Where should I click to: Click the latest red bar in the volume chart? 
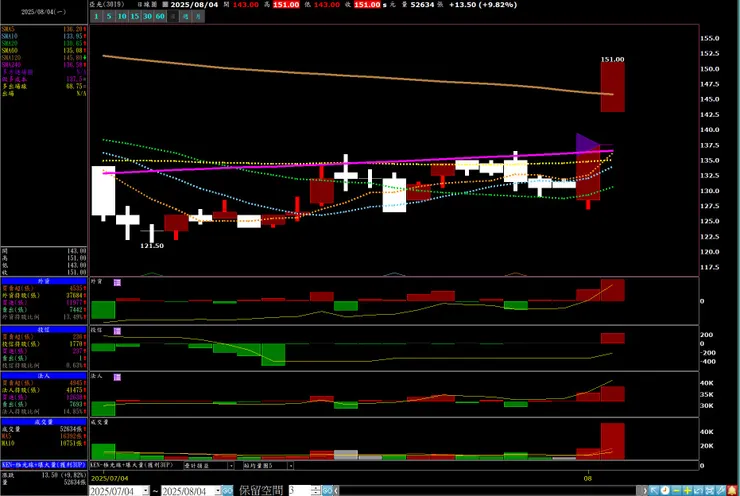(613, 441)
